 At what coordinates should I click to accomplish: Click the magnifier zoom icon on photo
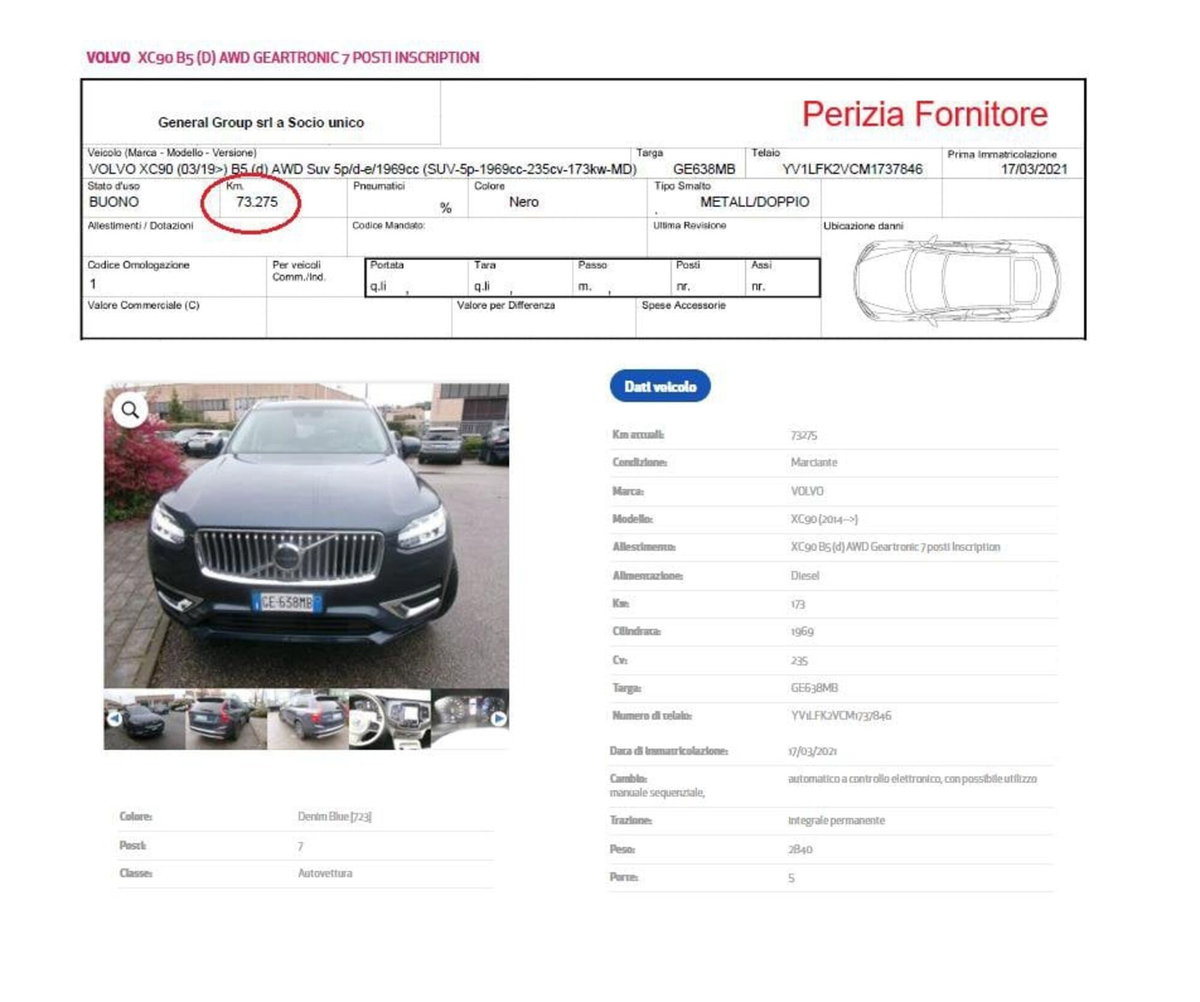(130, 408)
